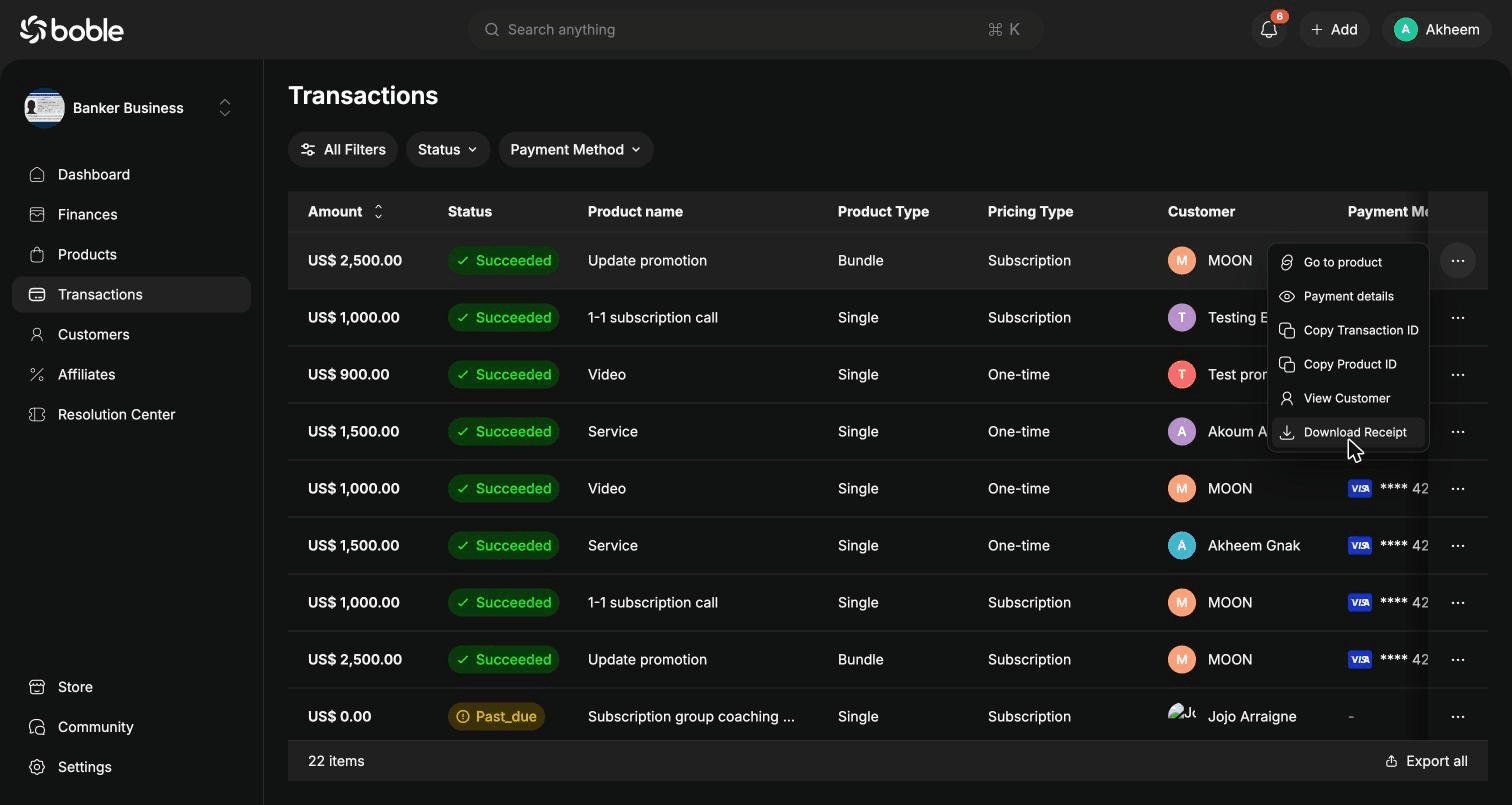Open more options for Akoum Service row
Screen dimensions: 1512x805
[x=1458, y=432]
